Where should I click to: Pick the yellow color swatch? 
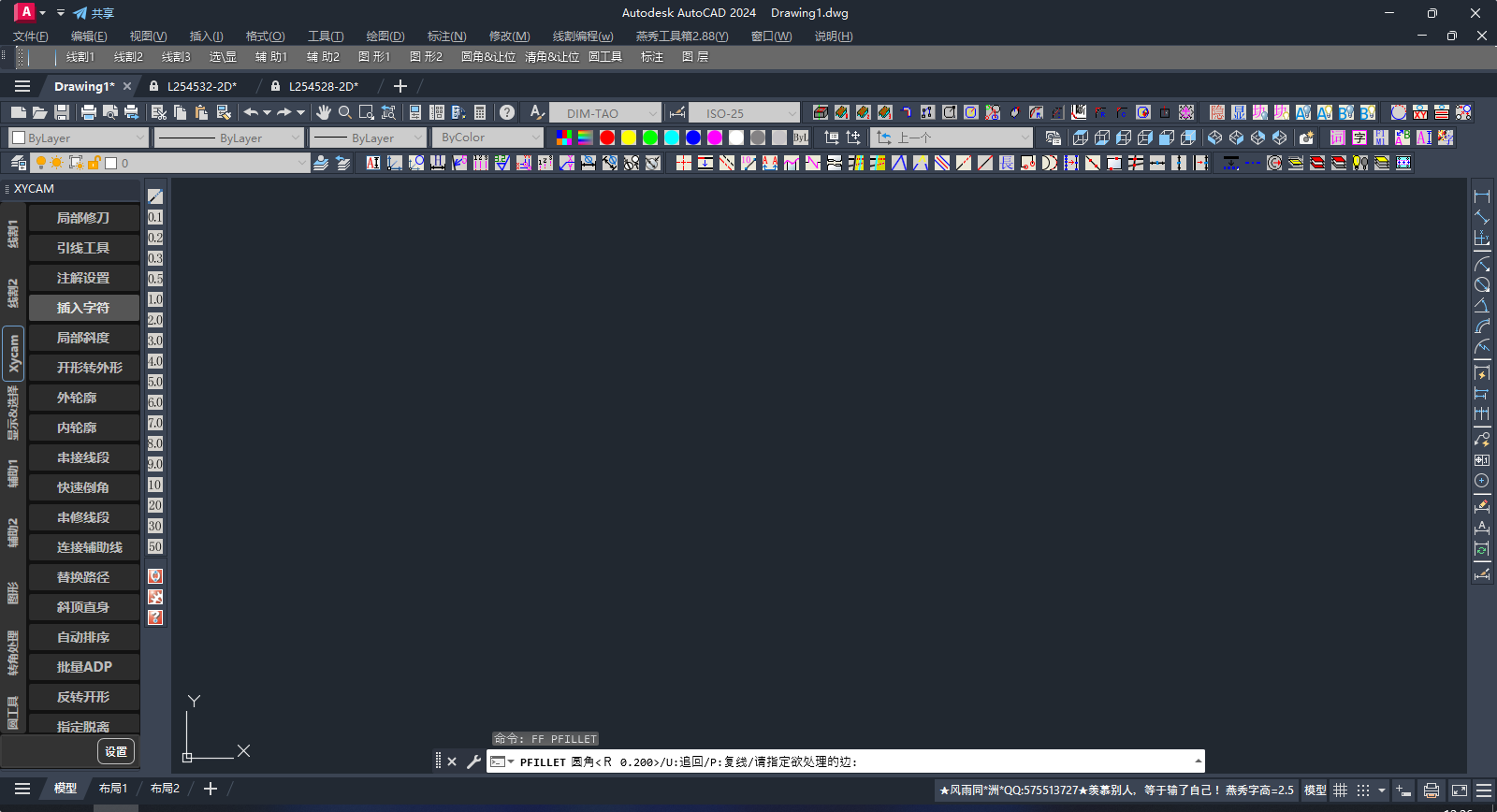pos(629,138)
